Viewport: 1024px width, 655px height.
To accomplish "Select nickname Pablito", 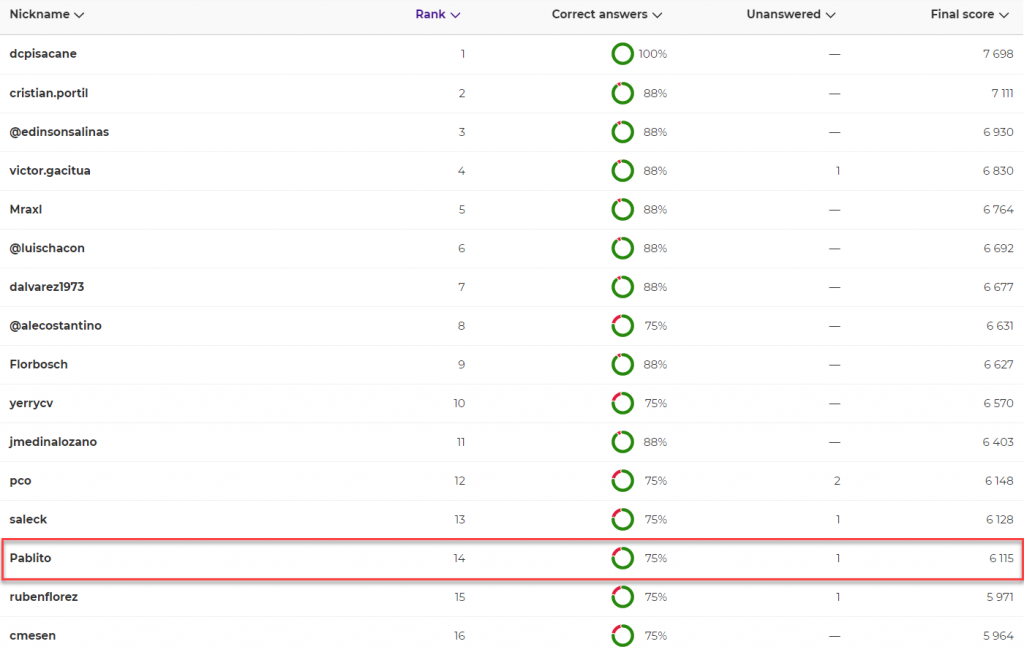I will click(x=31, y=558).
